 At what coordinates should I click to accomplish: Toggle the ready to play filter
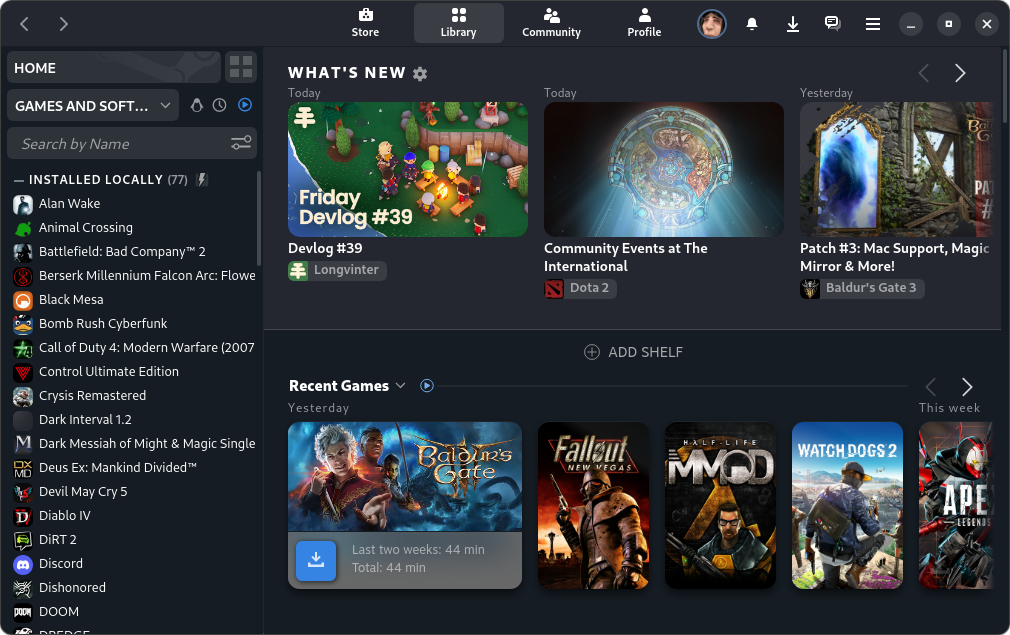(245, 104)
